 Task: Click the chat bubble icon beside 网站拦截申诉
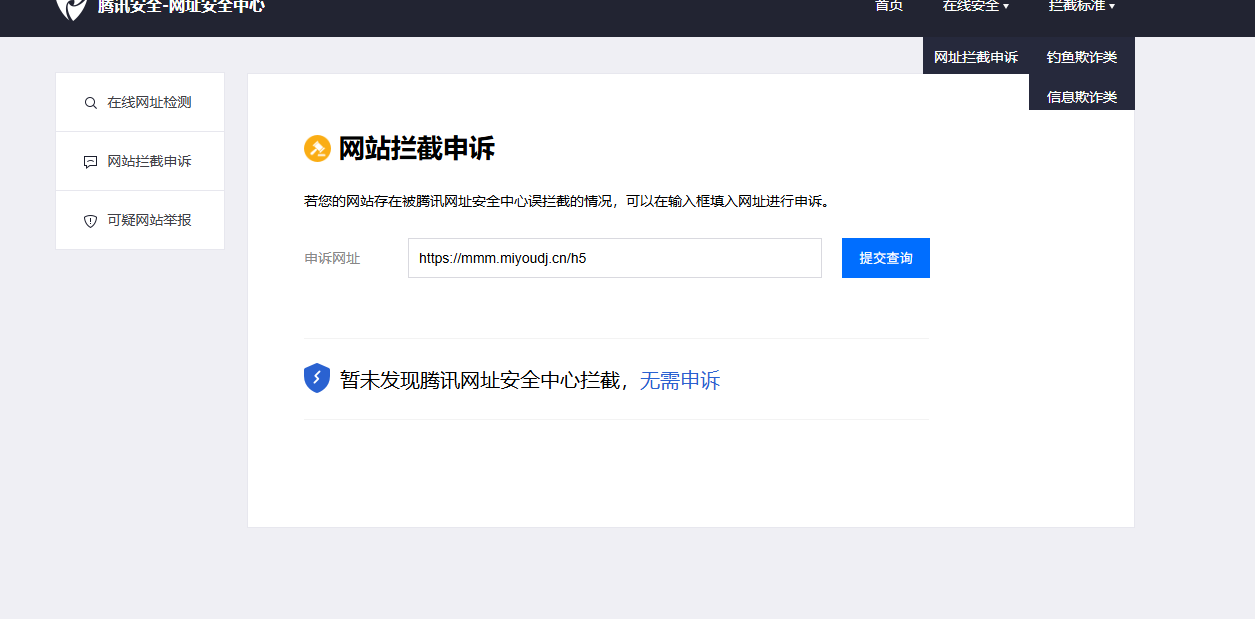coord(91,161)
